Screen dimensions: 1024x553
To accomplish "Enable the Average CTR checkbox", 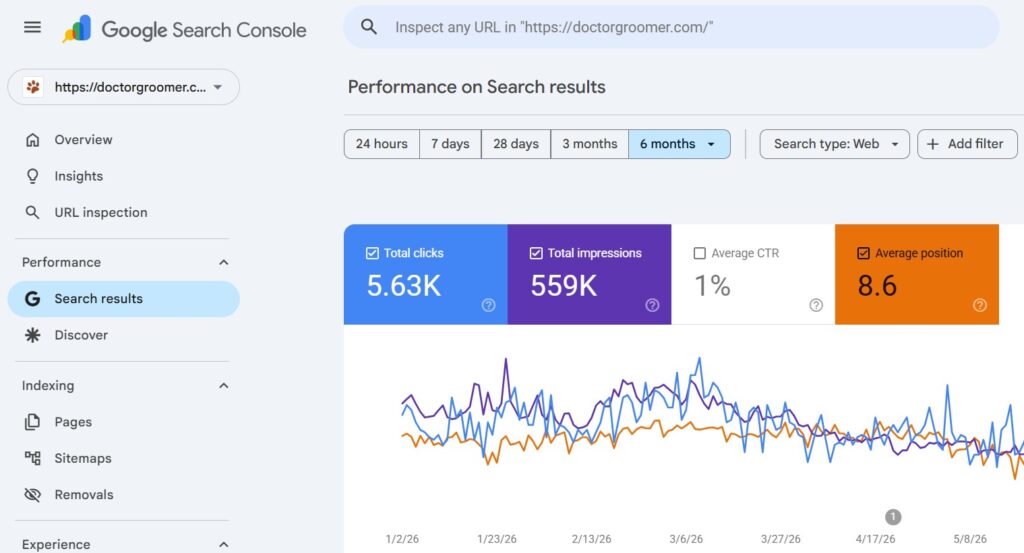I will (x=699, y=253).
